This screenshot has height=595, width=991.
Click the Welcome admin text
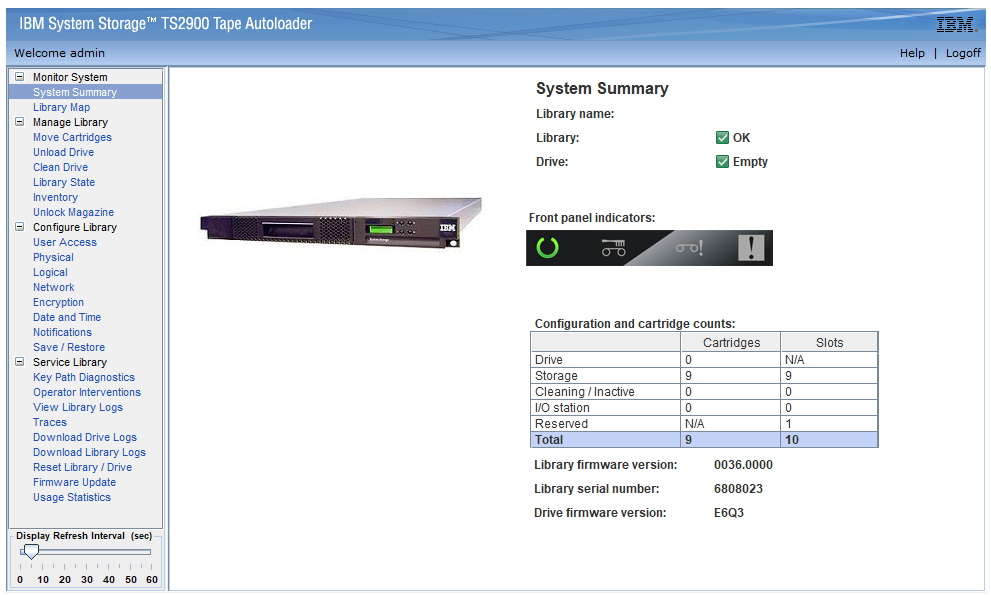[x=59, y=53]
